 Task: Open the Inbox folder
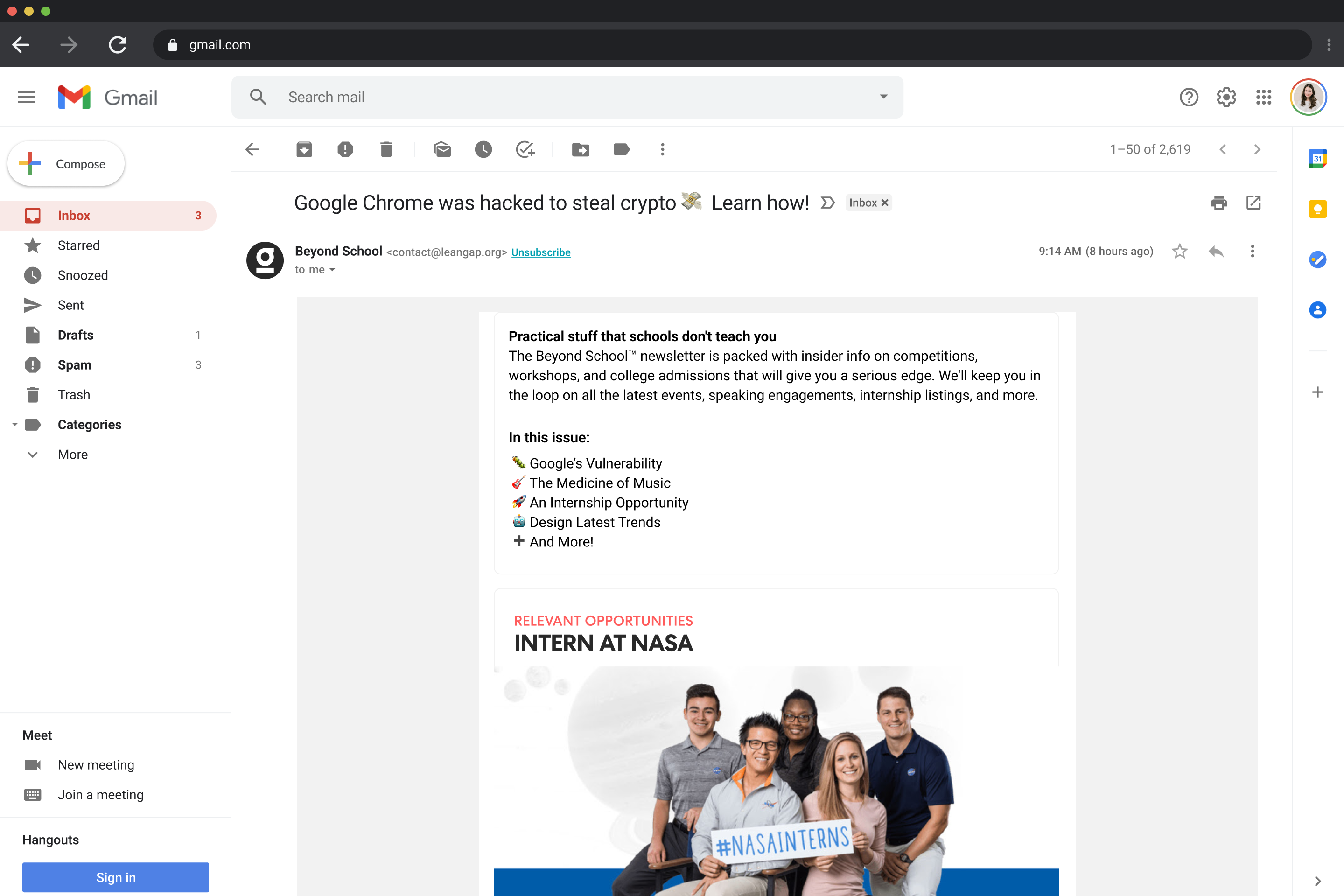[x=108, y=216]
